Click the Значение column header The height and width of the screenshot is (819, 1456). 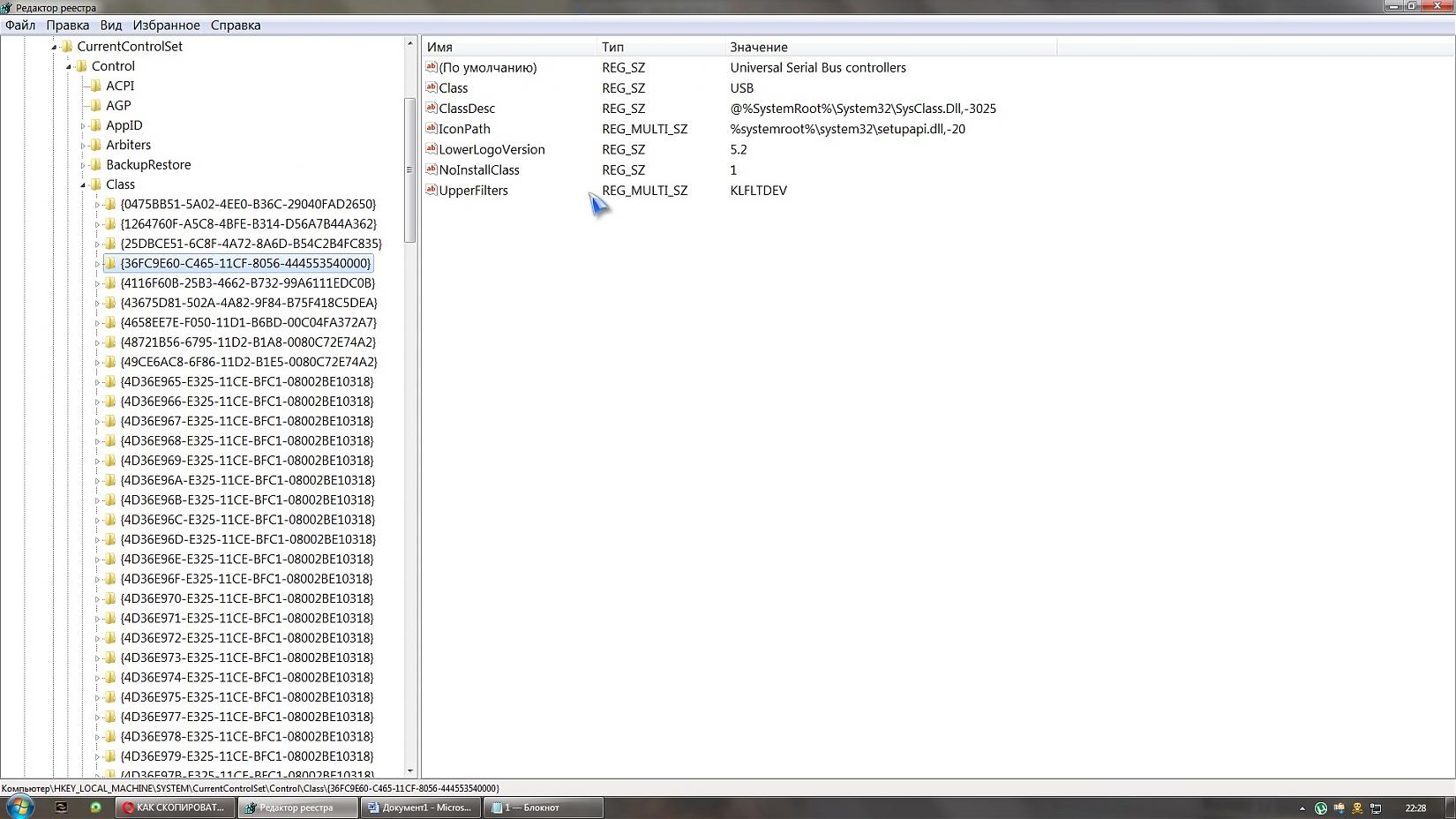click(x=889, y=47)
